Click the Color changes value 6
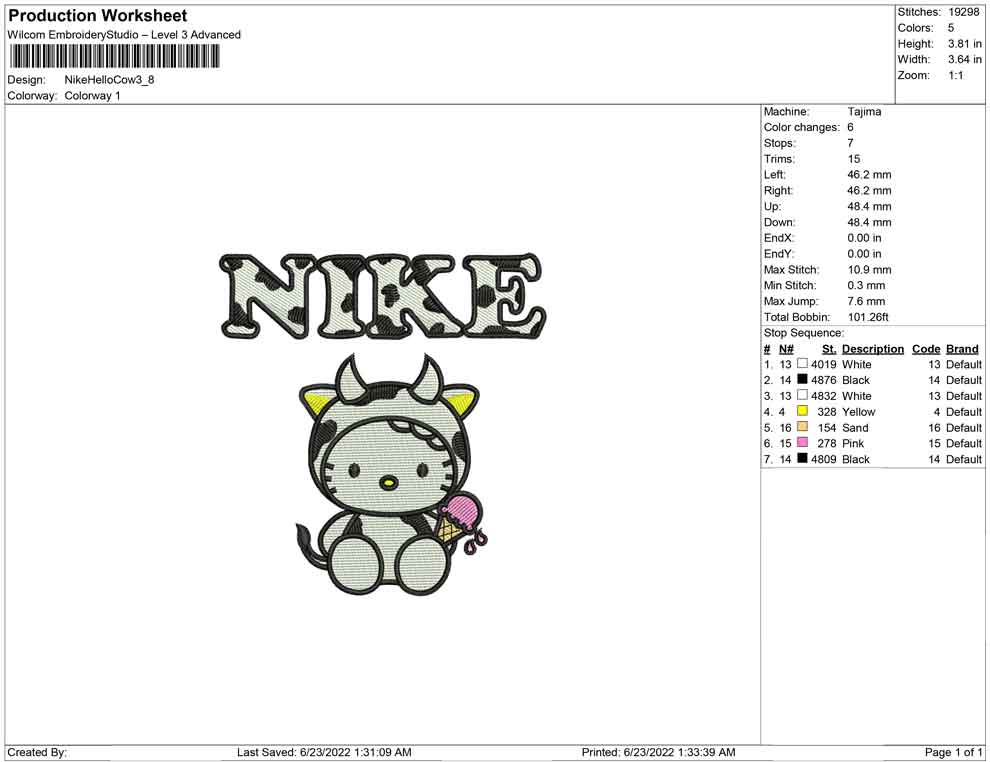This screenshot has height=762, width=990. tap(850, 128)
